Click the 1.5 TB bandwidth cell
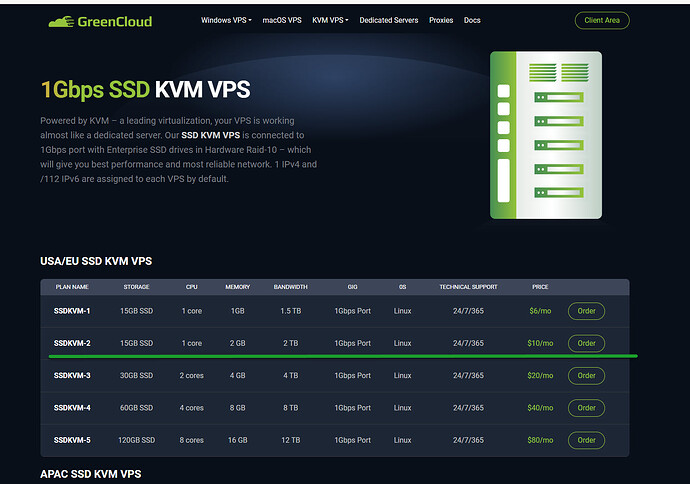The width and height of the screenshot is (690, 484). 290,311
